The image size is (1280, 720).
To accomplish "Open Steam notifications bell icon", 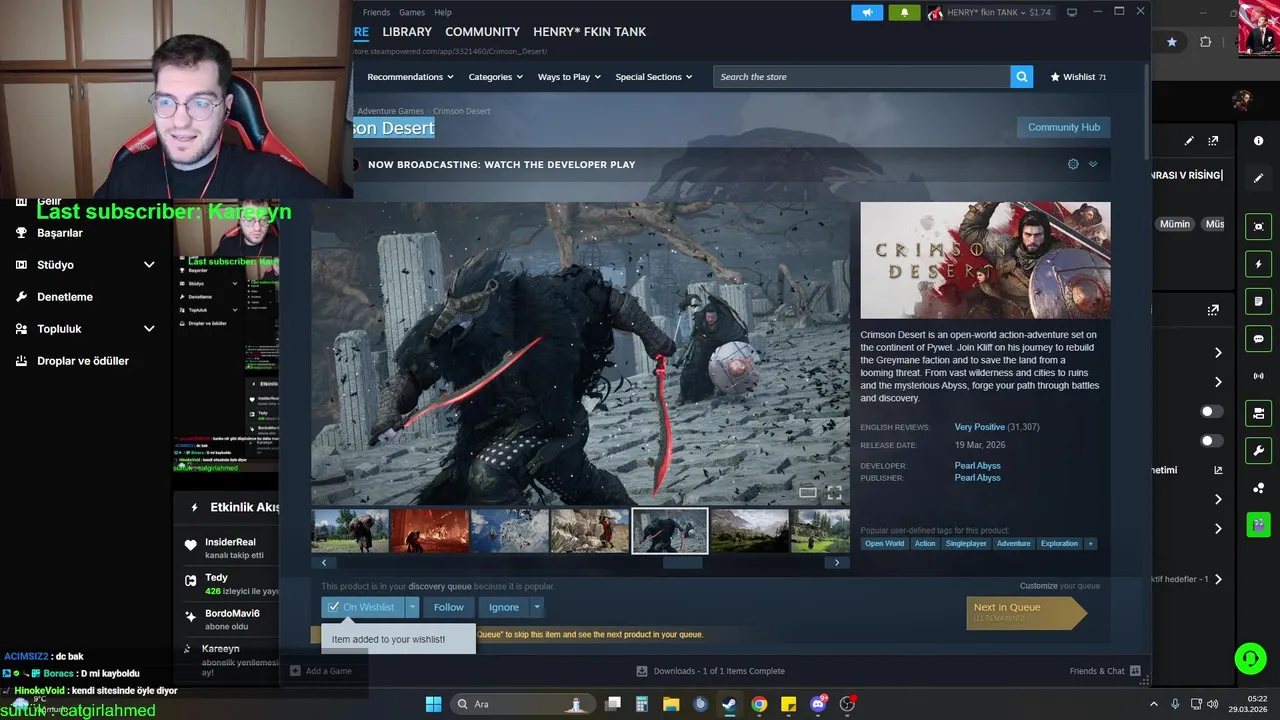I will pyautogui.click(x=904, y=12).
